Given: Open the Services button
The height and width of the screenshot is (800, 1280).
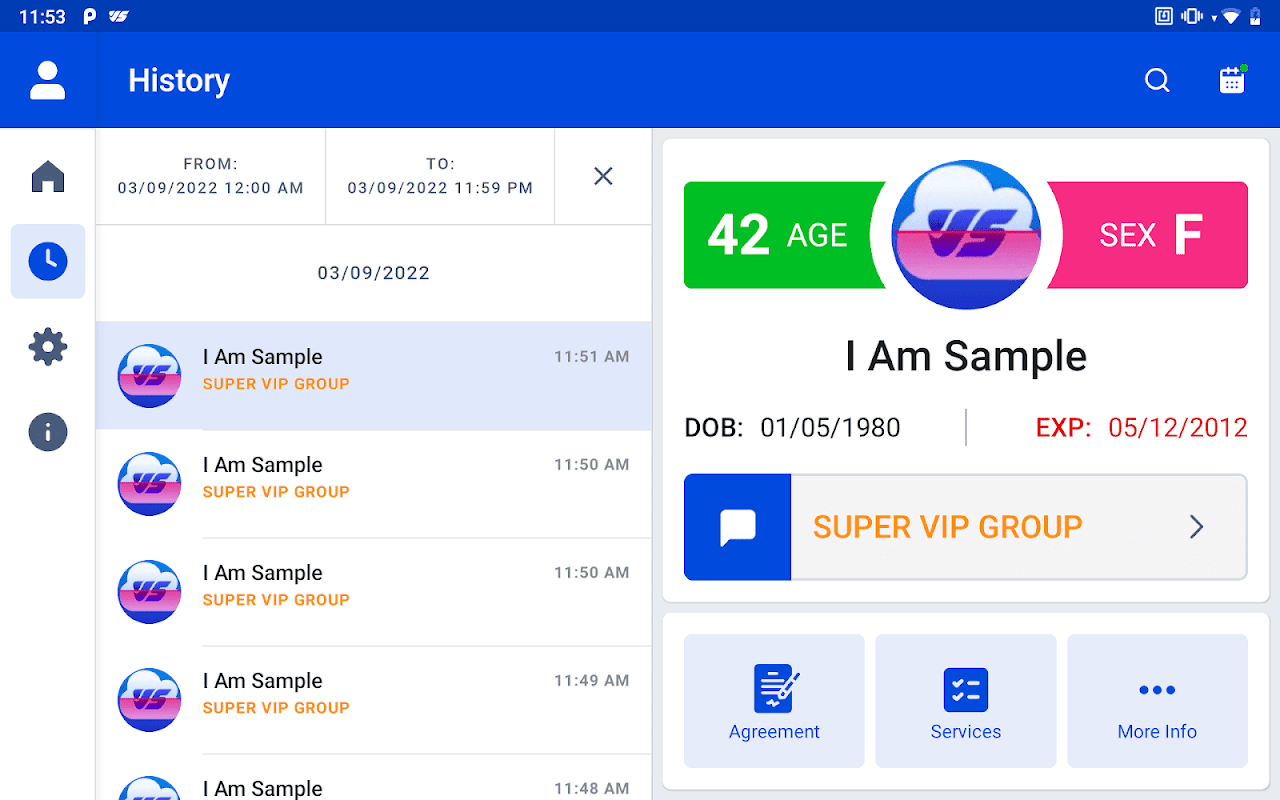Looking at the screenshot, I should pyautogui.click(x=966, y=701).
